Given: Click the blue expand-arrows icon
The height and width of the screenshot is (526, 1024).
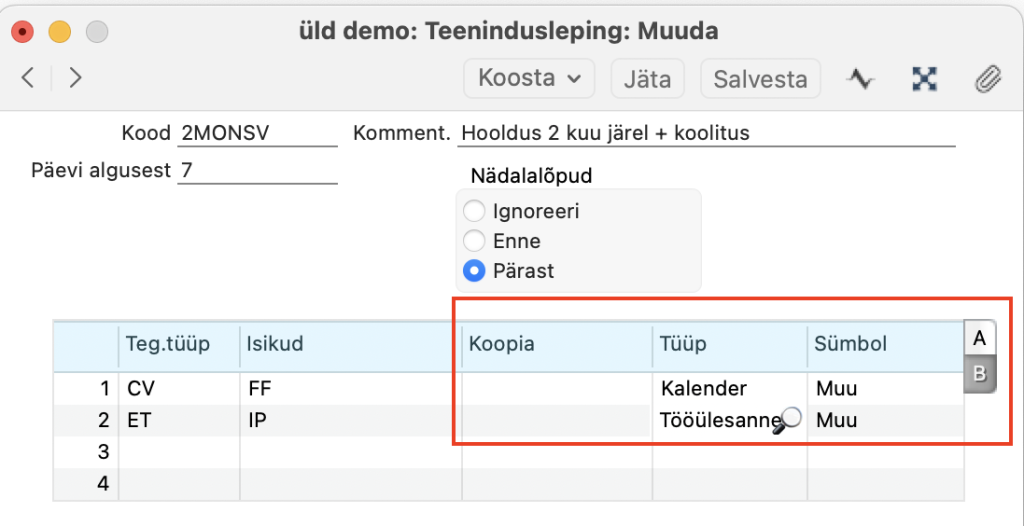Looking at the screenshot, I should 924,79.
